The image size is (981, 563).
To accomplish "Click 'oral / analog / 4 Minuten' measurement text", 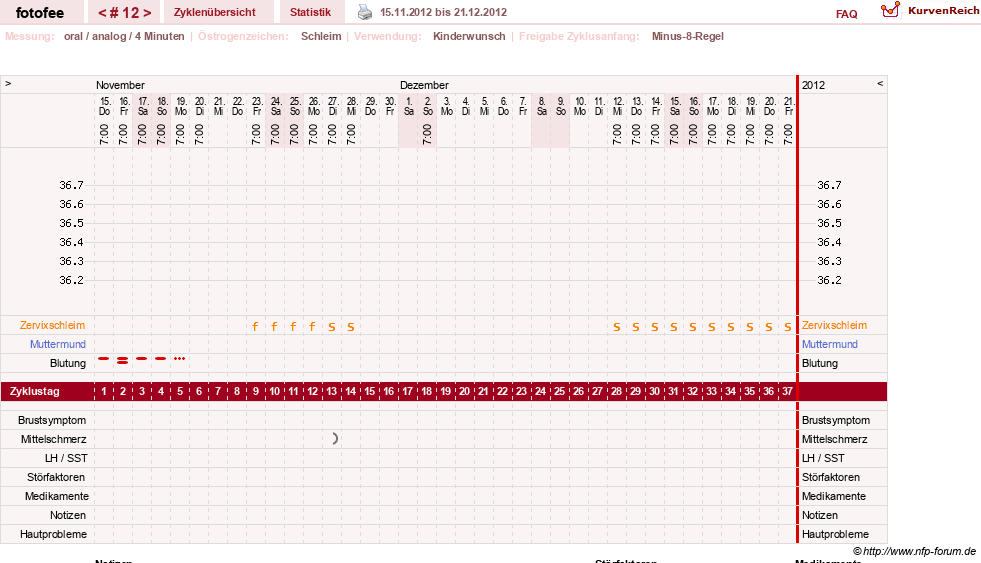I will point(124,36).
